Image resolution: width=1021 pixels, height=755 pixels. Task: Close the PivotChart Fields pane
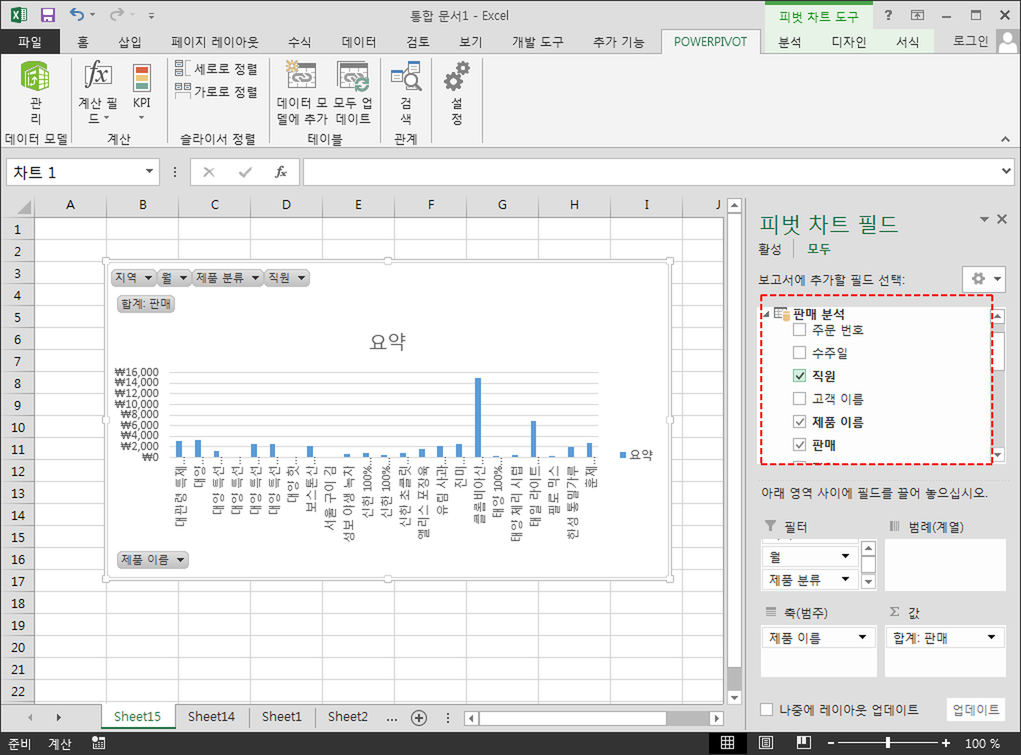pyautogui.click(x=1002, y=220)
